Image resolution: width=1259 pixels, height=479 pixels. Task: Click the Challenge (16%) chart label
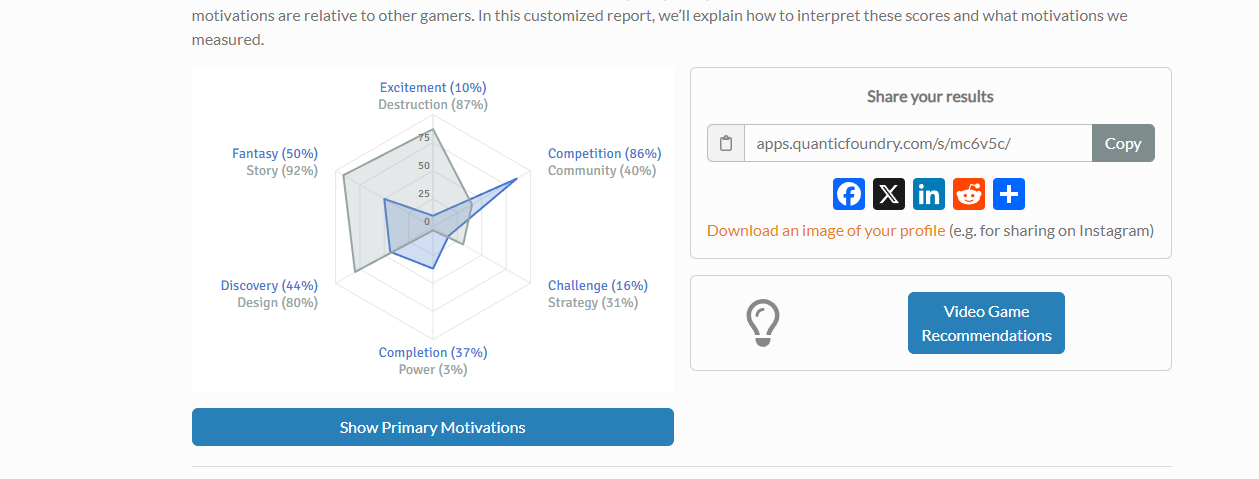coord(598,286)
